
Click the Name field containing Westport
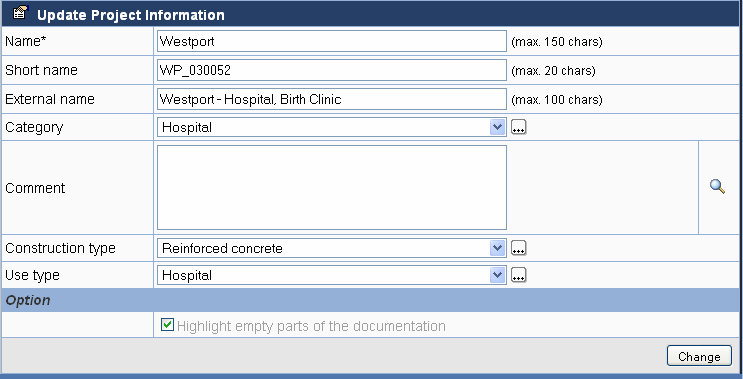332,41
